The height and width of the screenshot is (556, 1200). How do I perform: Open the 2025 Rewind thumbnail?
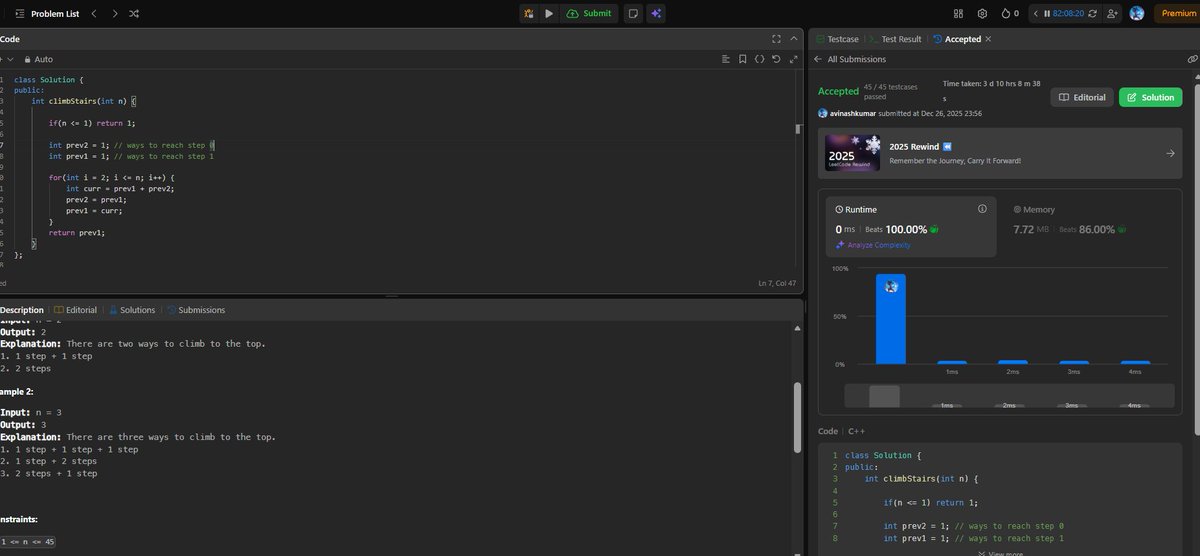[x=852, y=154]
